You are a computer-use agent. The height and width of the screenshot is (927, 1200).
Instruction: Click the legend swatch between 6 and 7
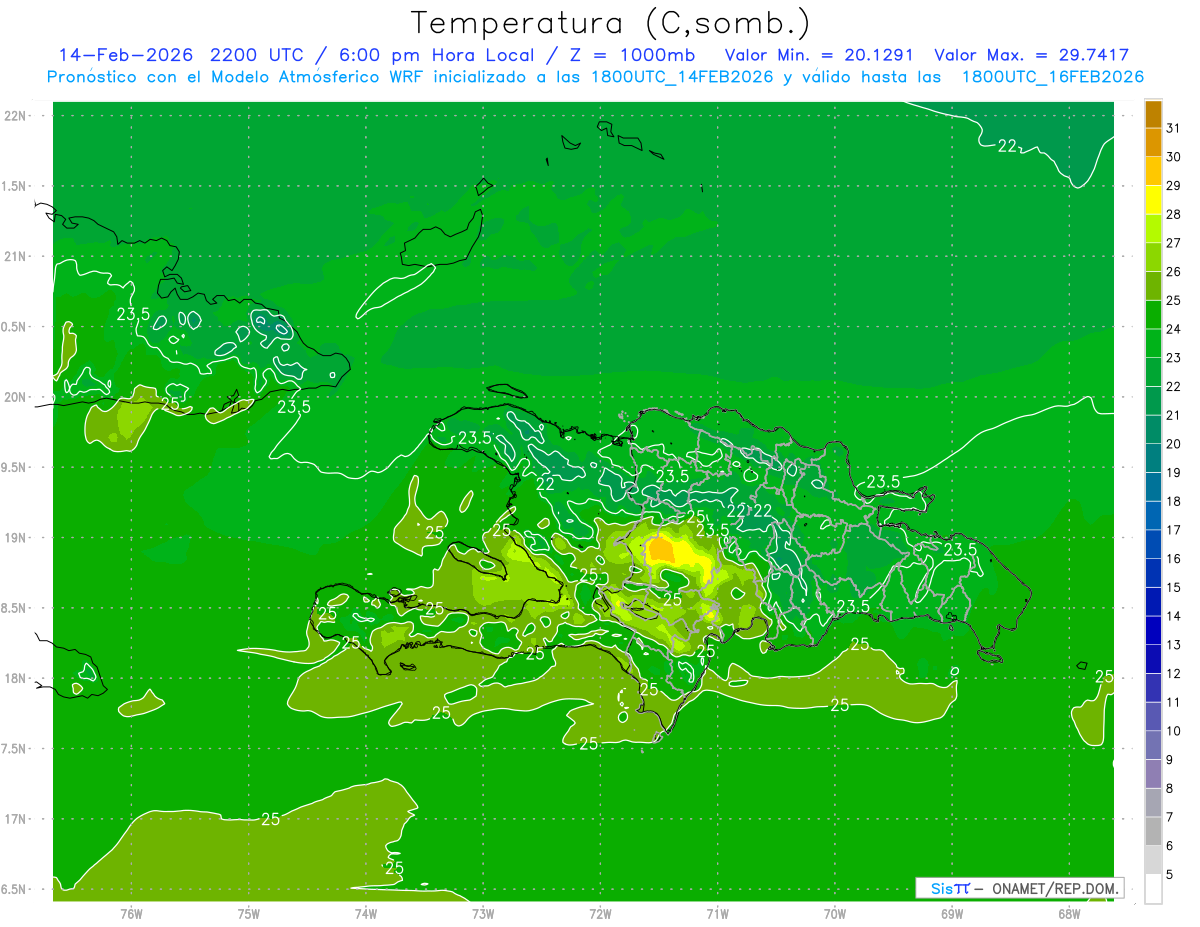tap(1153, 832)
